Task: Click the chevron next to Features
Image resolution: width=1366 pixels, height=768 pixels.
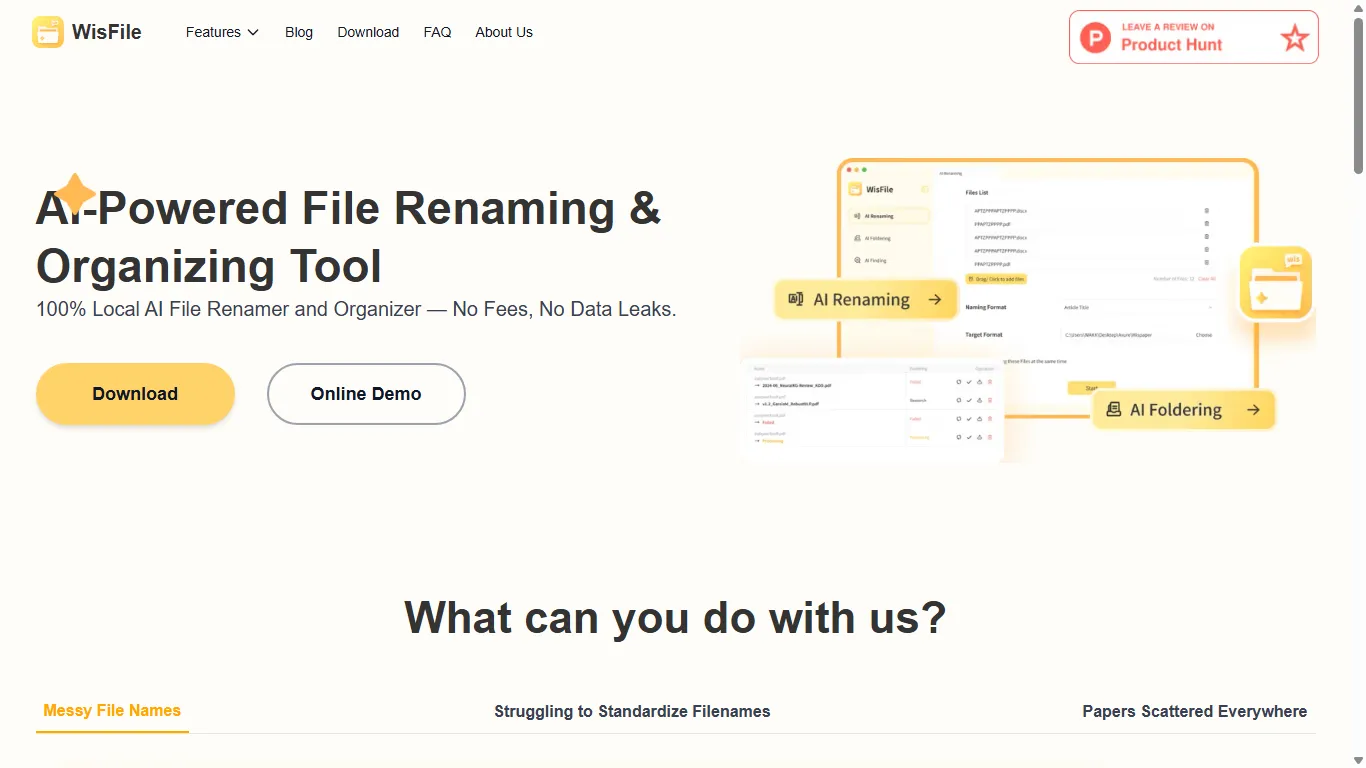Action: coord(253,32)
